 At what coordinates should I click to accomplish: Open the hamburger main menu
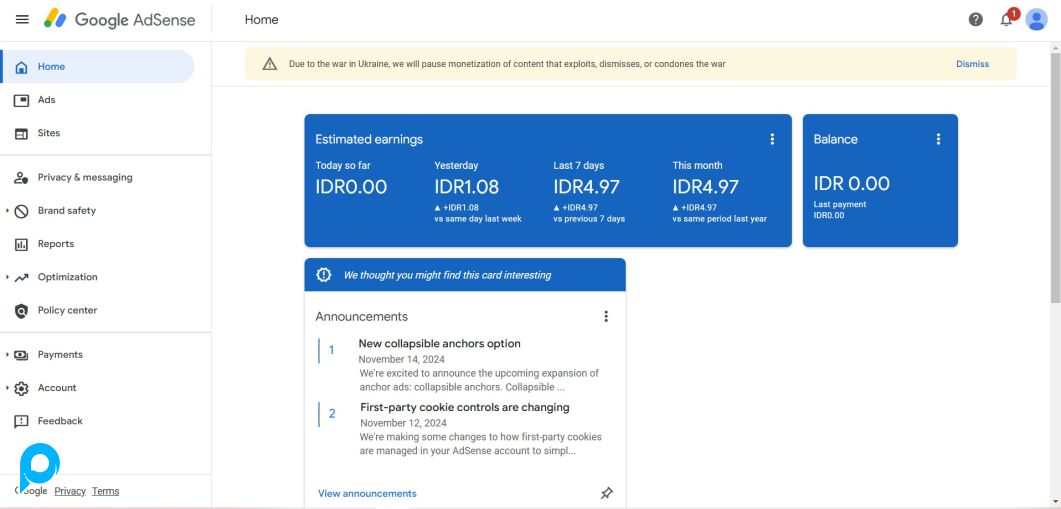22,20
